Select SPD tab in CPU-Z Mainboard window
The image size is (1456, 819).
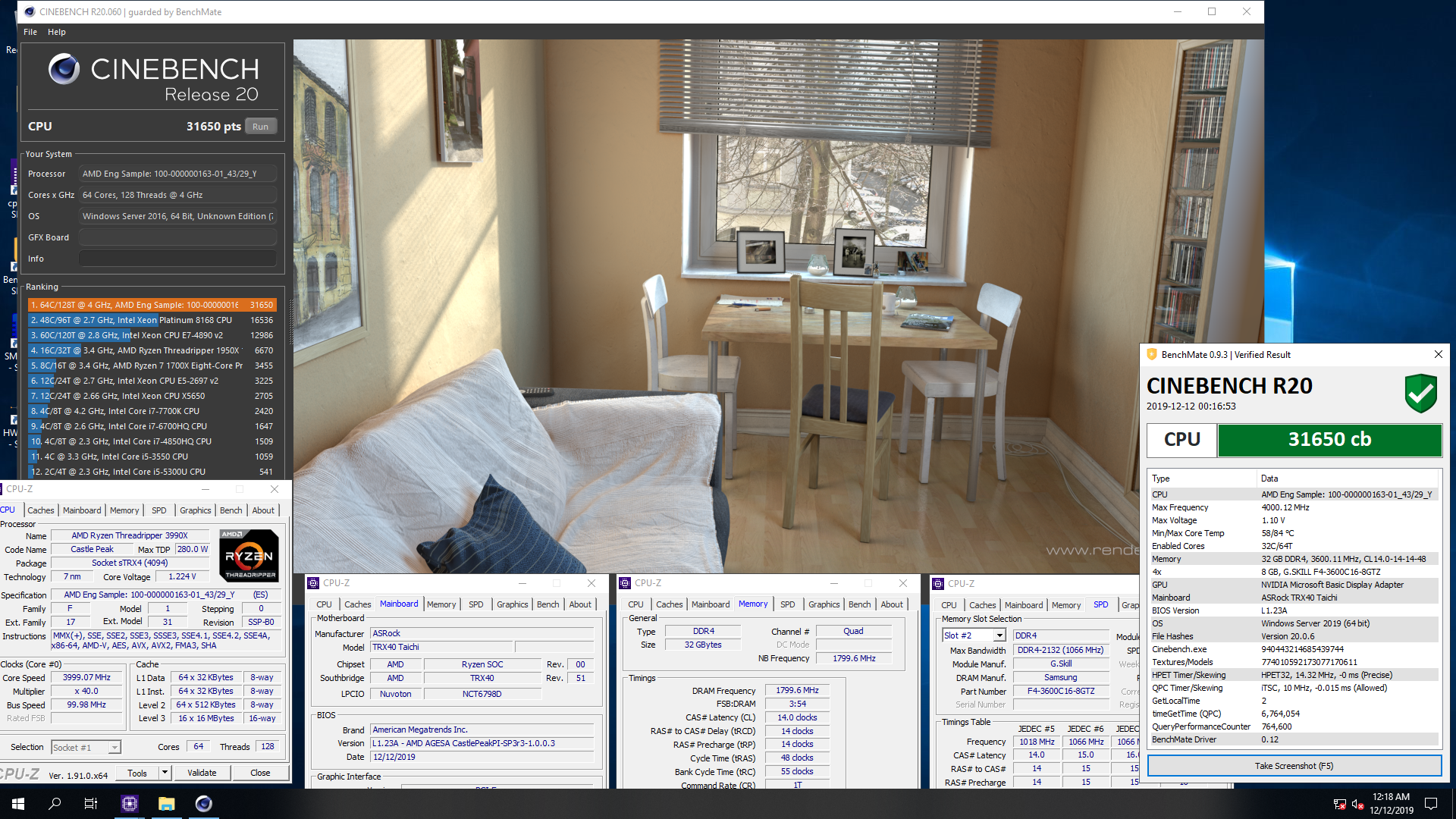click(475, 604)
